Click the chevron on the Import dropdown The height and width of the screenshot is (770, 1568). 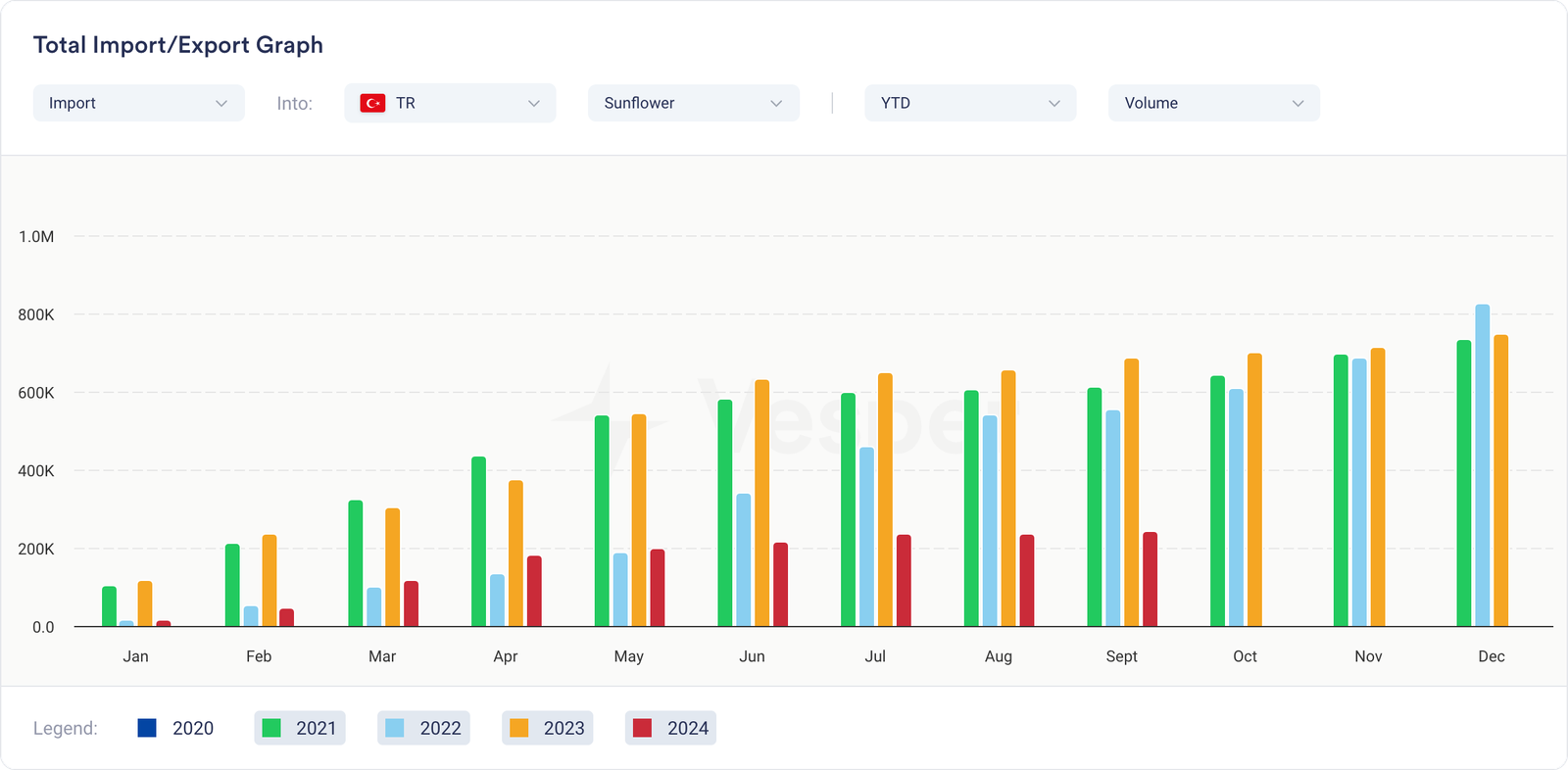(x=221, y=104)
